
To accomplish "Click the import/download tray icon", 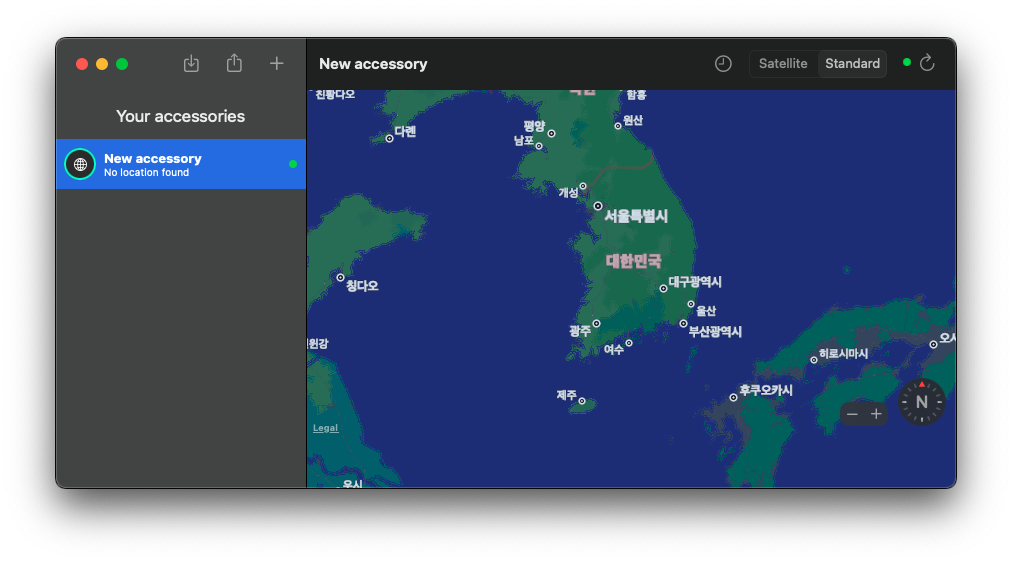I will [191, 63].
